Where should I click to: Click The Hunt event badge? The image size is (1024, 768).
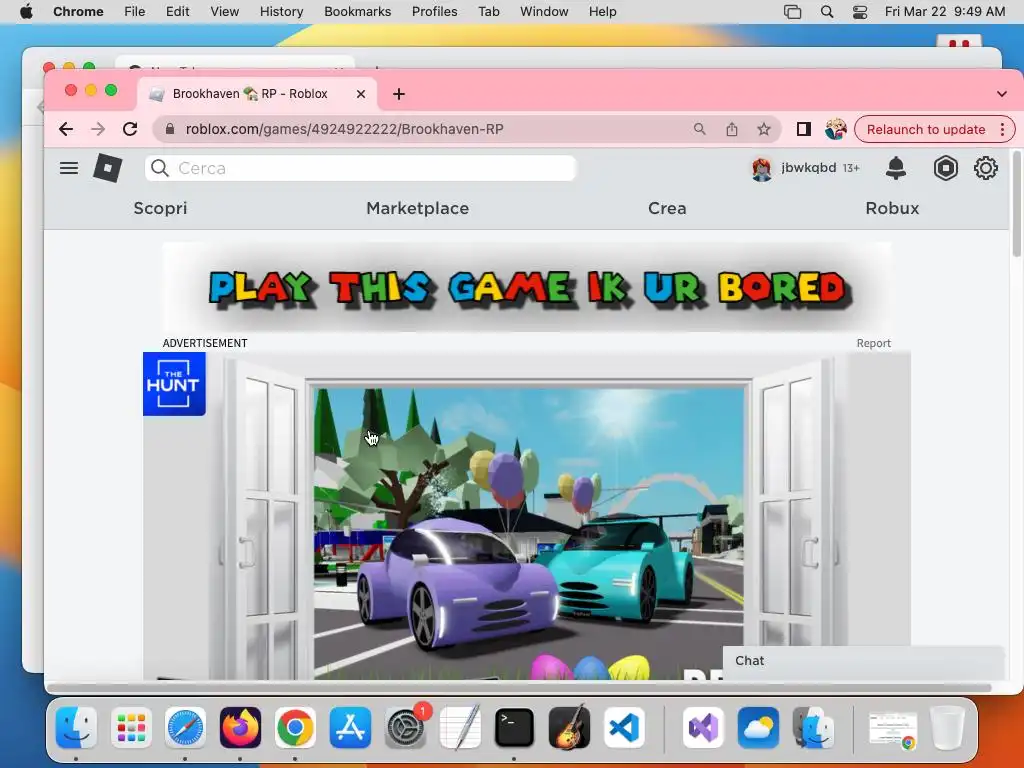click(174, 384)
